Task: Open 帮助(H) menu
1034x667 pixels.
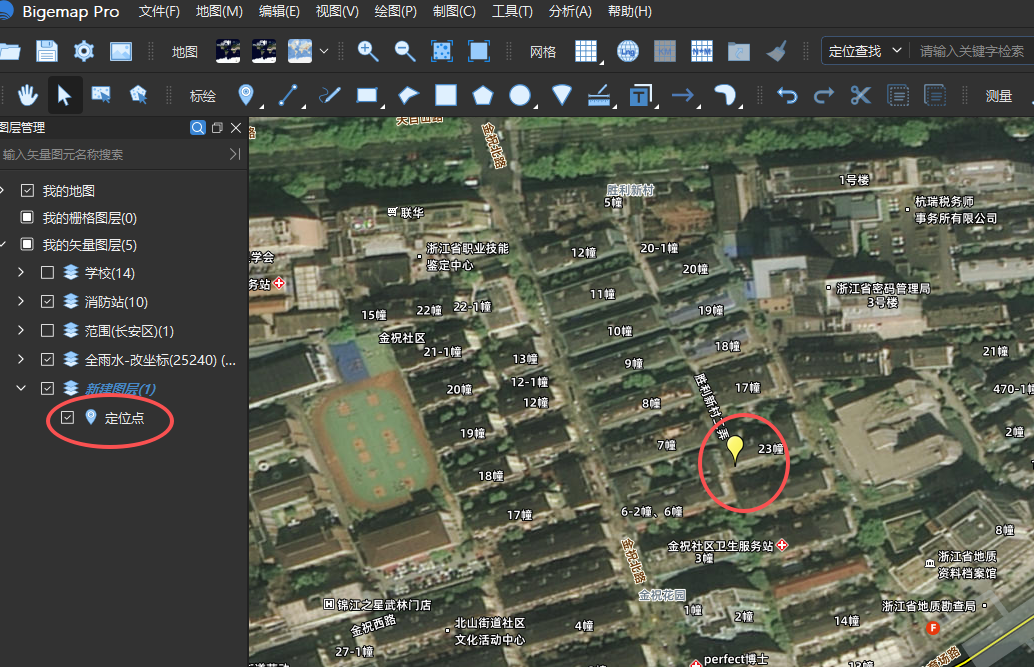Action: 630,12
